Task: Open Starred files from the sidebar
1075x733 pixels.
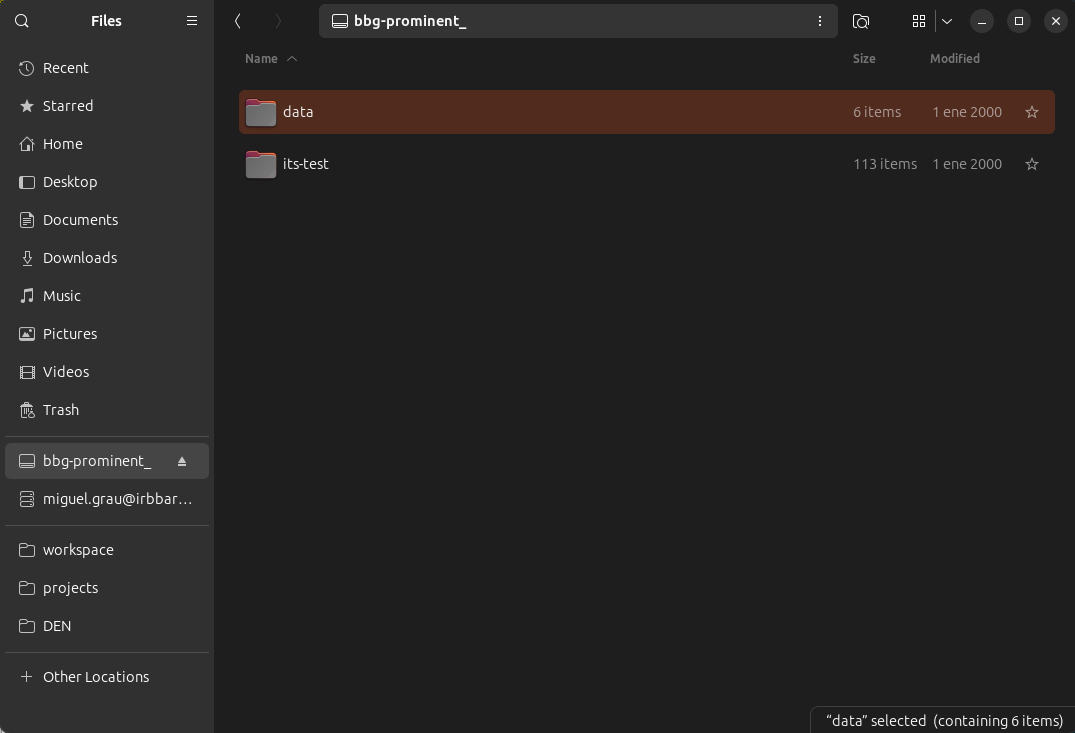Action: tap(66, 105)
